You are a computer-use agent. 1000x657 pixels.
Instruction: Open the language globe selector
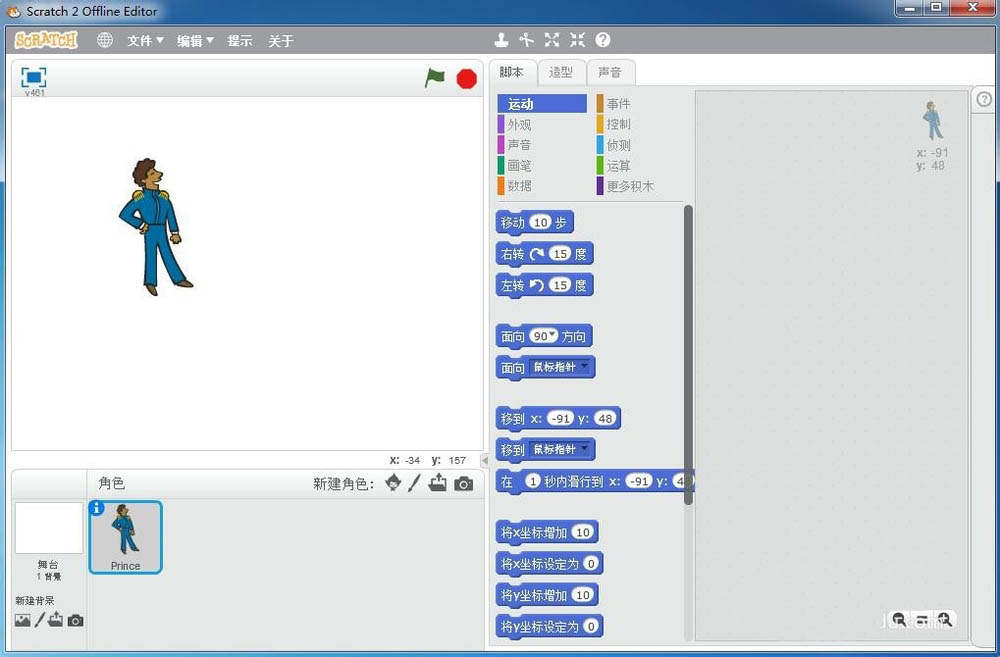click(105, 40)
